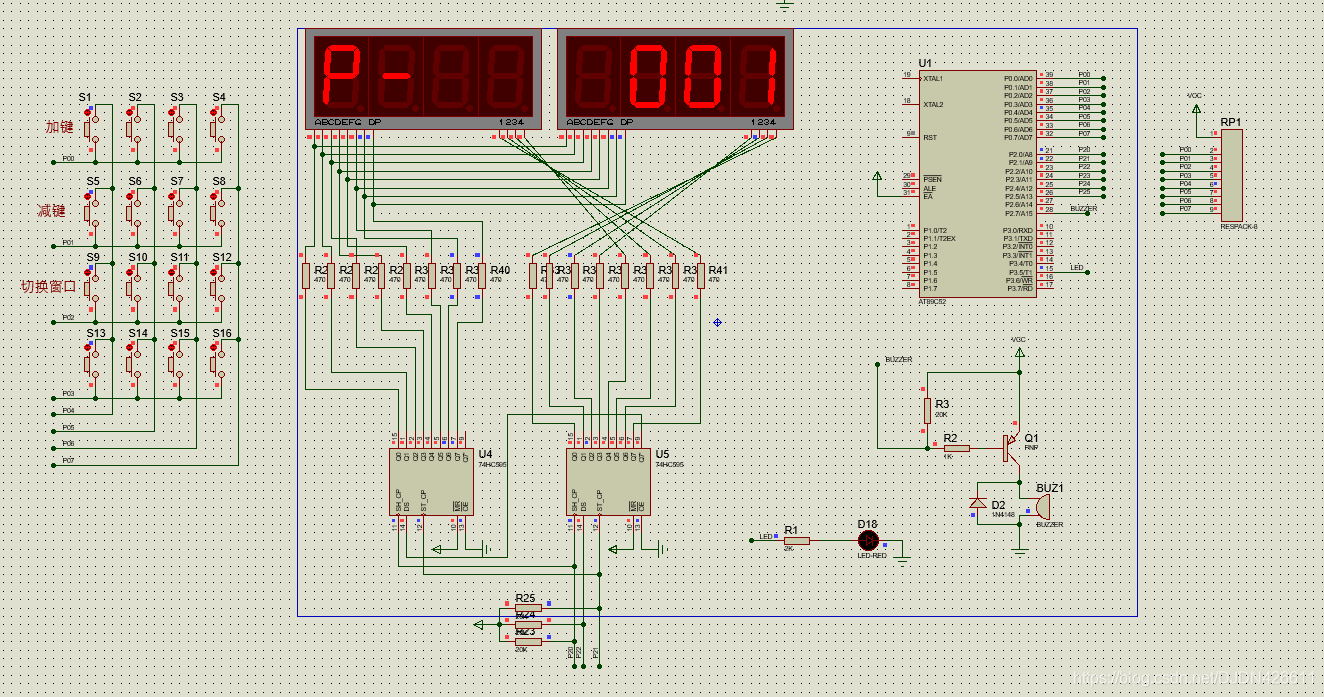This screenshot has width=1324, height=697.
Task: Select the ground symbol at the top of the sheet
Action: tap(785, 6)
